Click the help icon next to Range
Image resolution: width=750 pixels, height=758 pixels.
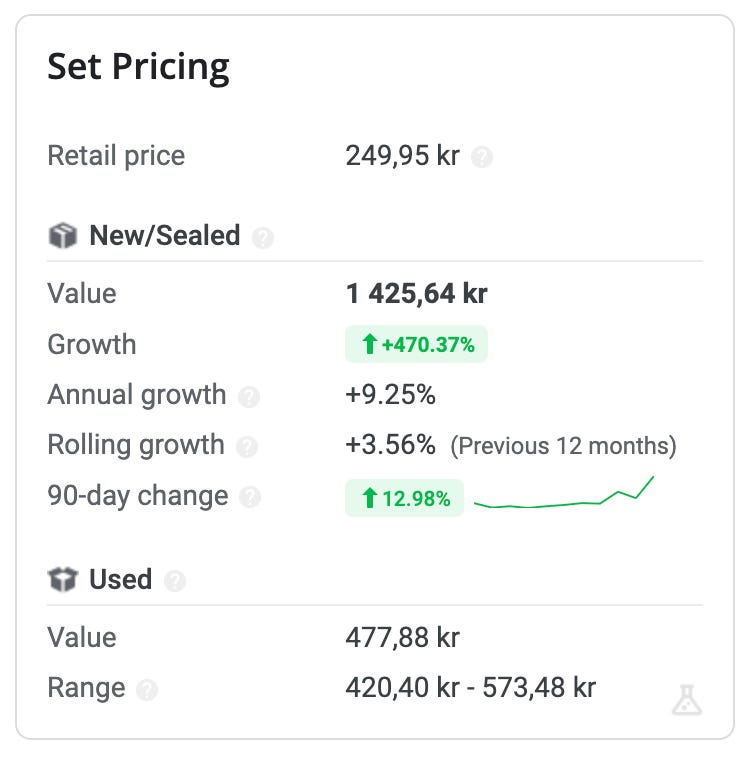click(x=147, y=689)
